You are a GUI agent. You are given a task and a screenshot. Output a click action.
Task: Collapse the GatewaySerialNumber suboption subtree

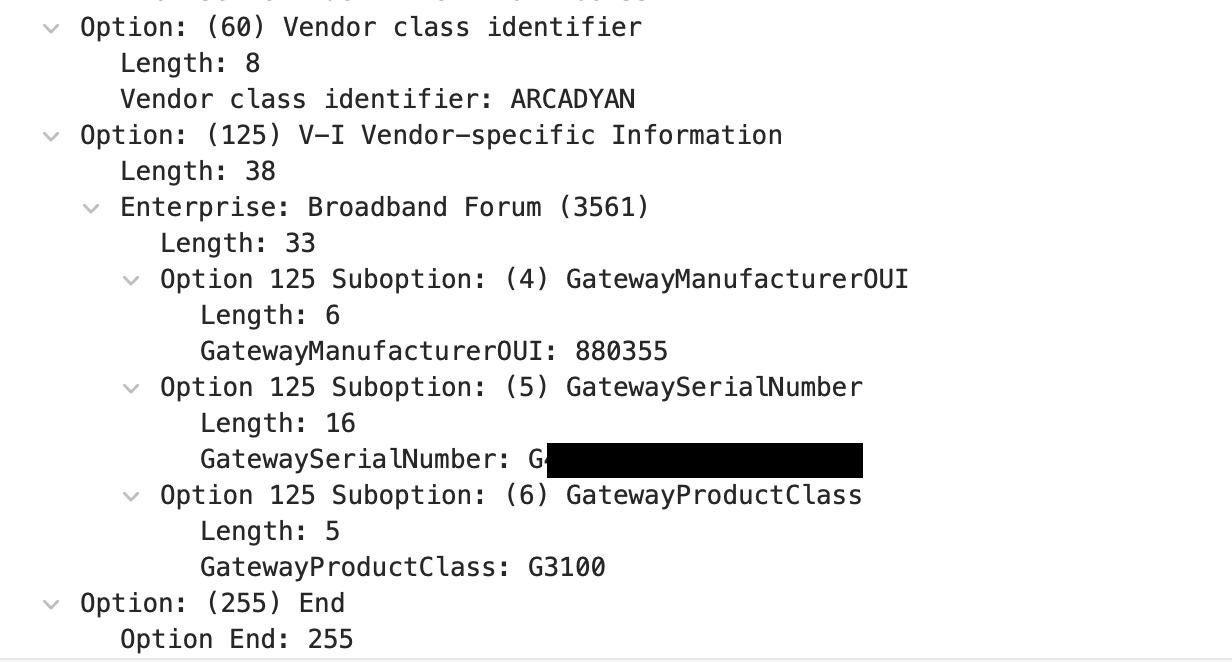(131, 387)
